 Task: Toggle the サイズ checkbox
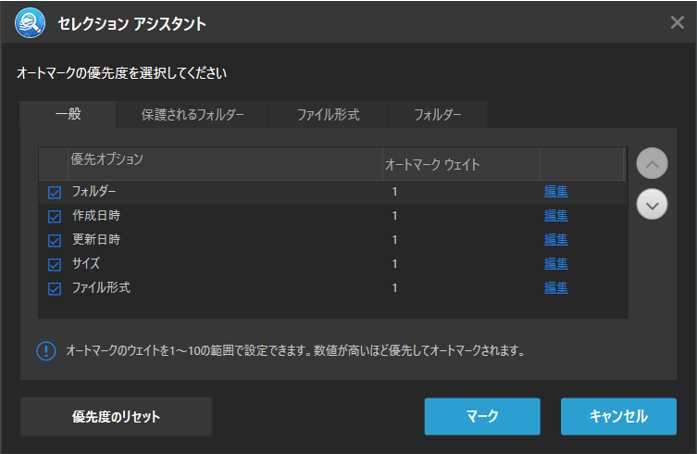(x=55, y=264)
